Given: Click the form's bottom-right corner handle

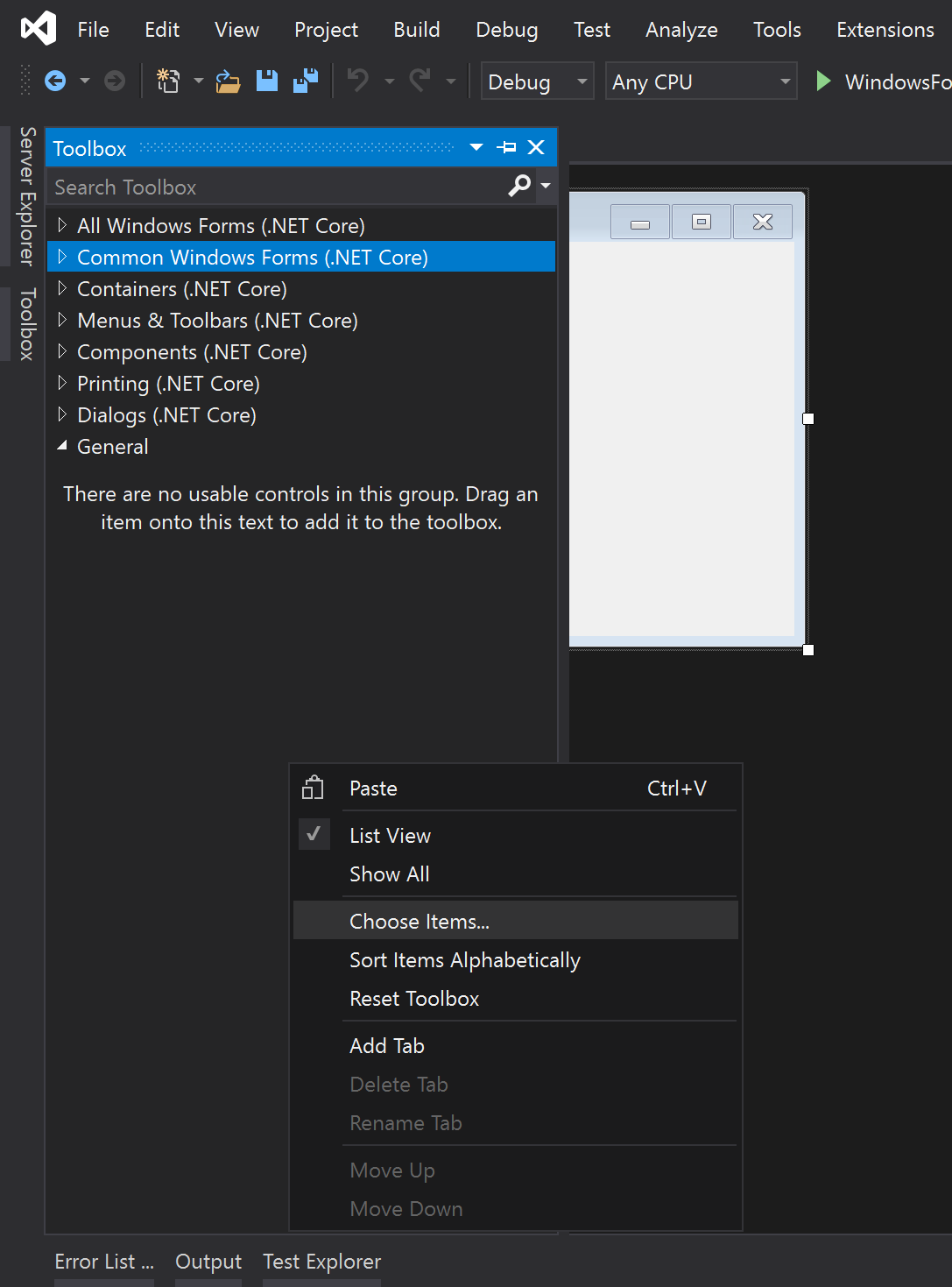Looking at the screenshot, I should coord(808,650).
